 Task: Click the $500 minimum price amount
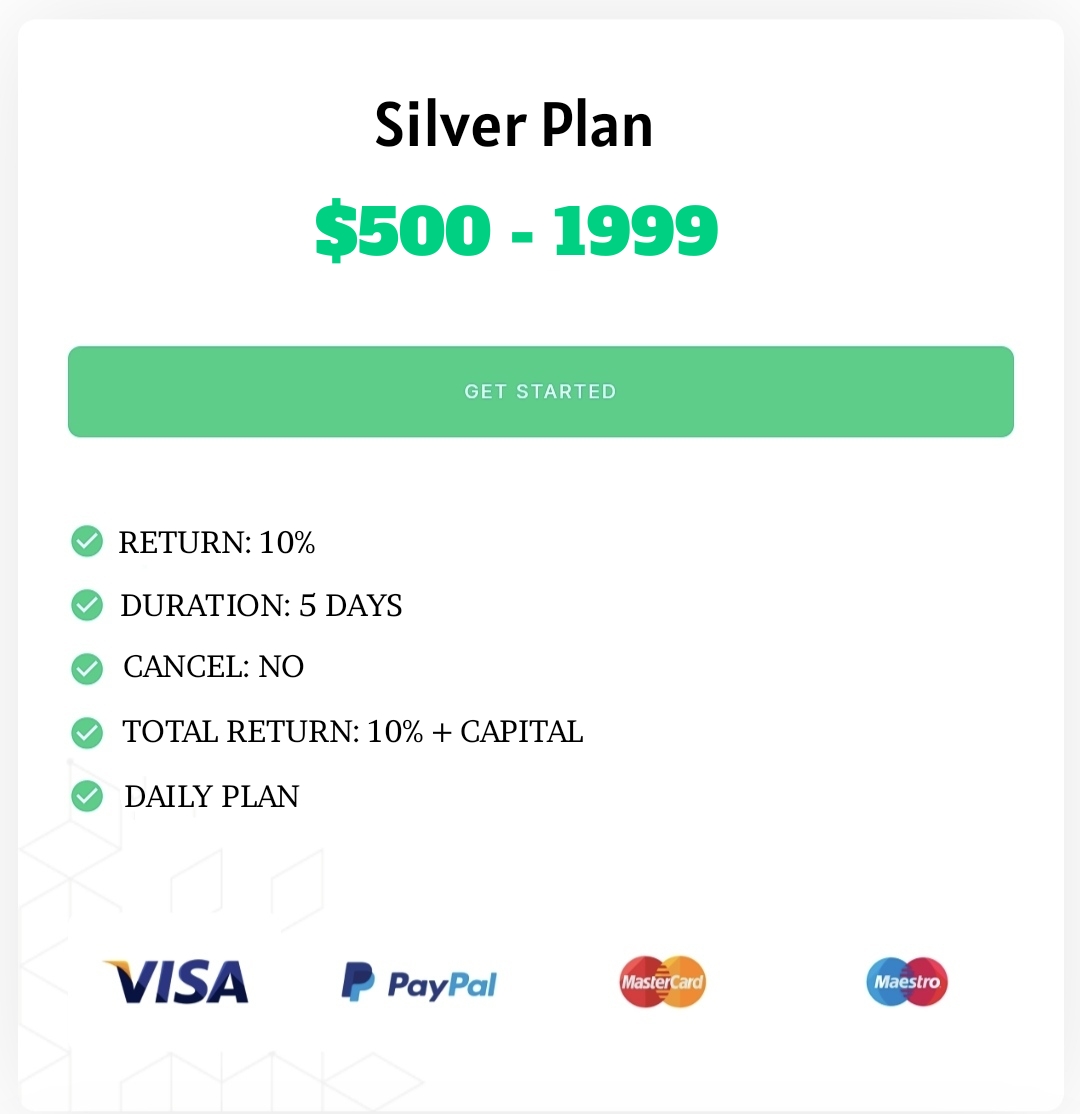403,230
